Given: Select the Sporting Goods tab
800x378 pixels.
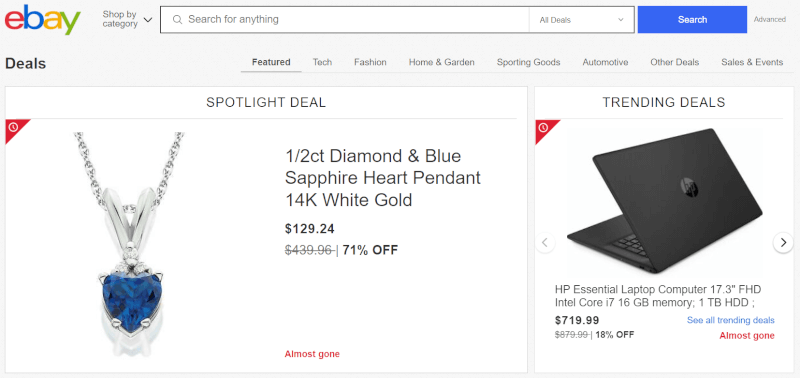Looking at the screenshot, I should [528, 62].
